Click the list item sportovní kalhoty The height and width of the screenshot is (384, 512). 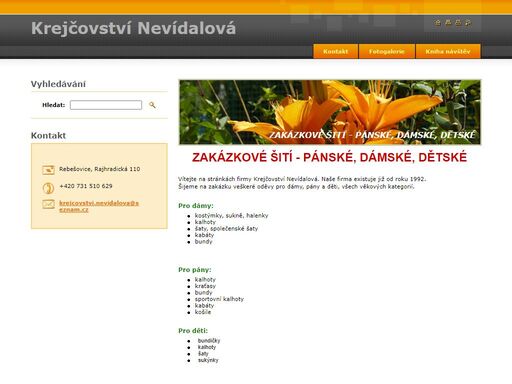click(219, 299)
